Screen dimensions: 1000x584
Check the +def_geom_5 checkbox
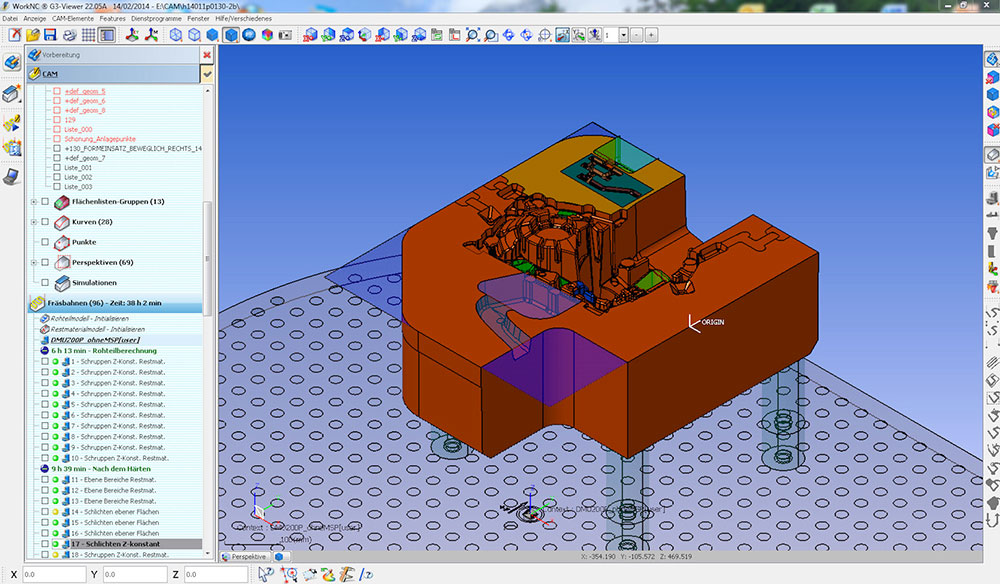pos(57,91)
